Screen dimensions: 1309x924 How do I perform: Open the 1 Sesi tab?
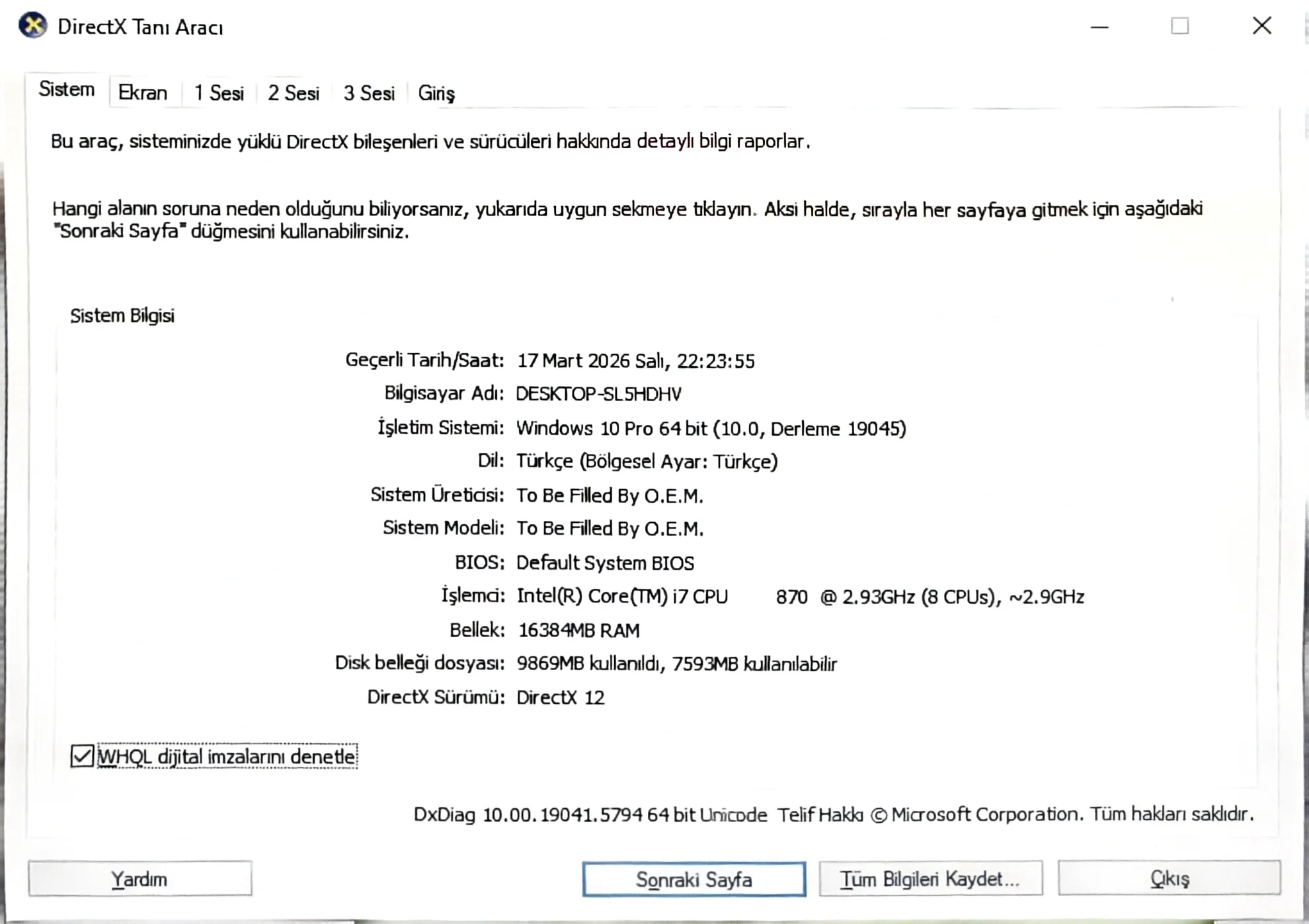coord(218,93)
